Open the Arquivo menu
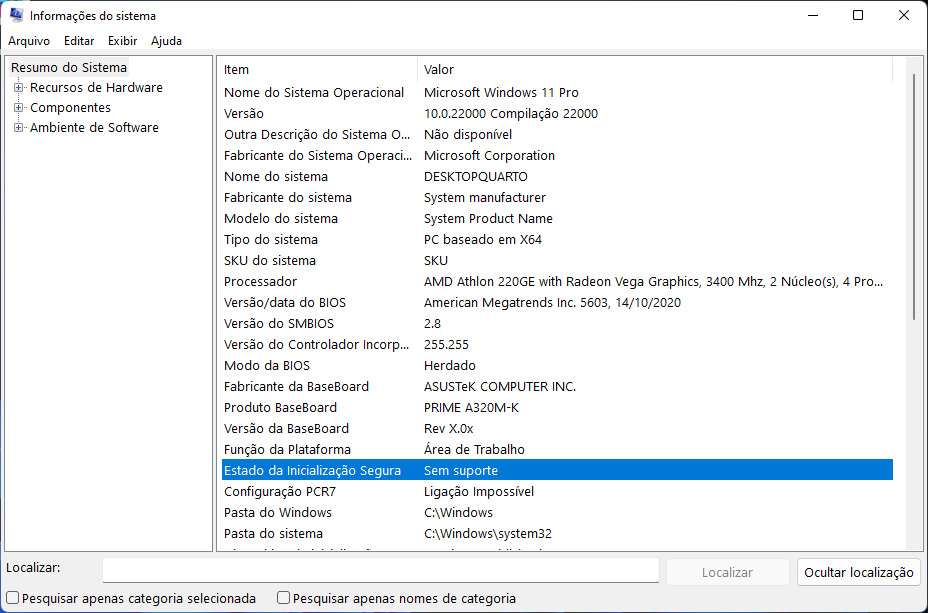Screen dimensions: 928x613 coord(29,41)
